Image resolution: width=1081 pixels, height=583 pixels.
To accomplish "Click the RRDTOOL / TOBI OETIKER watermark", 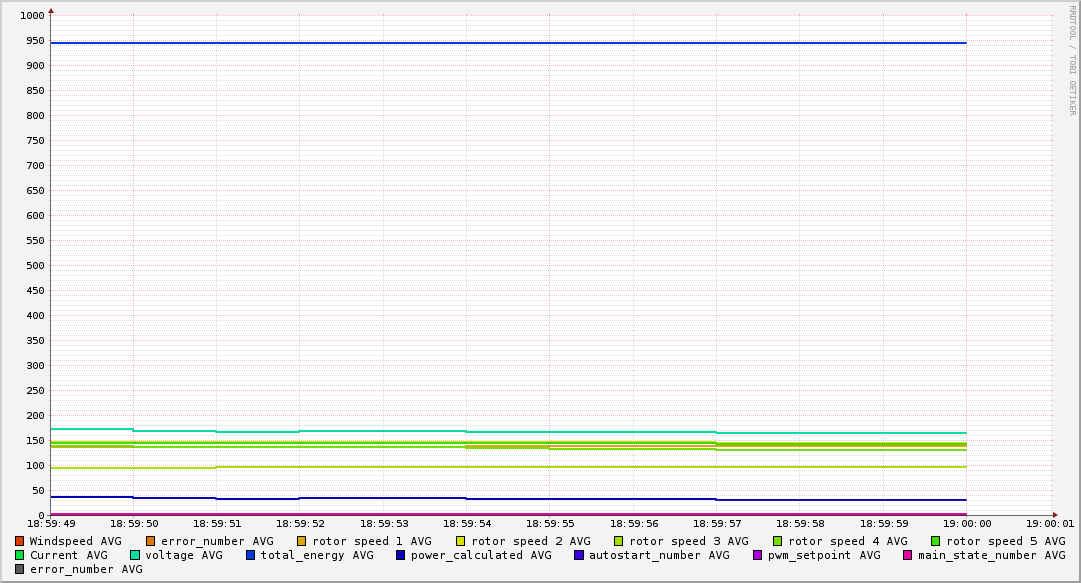I will pyautogui.click(x=1072, y=60).
